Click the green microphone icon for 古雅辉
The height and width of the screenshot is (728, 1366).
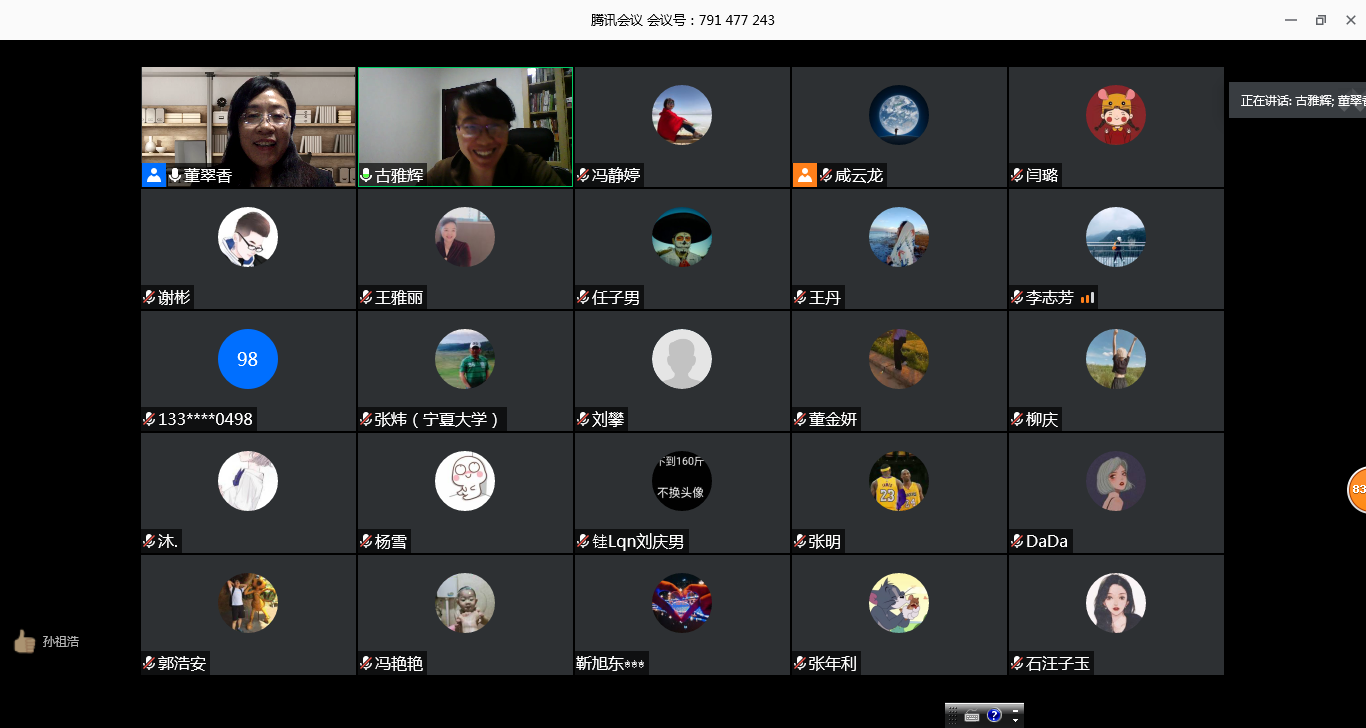tap(366, 176)
